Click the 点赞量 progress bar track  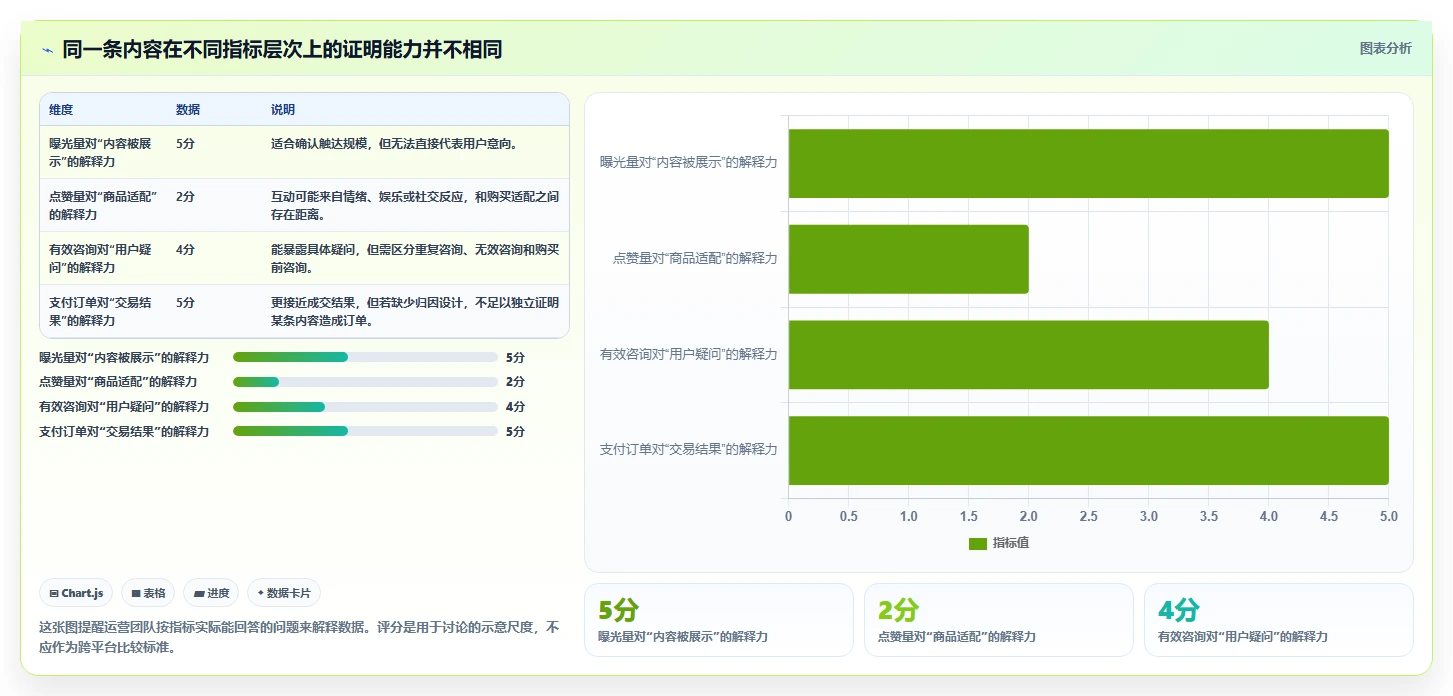[365, 382]
